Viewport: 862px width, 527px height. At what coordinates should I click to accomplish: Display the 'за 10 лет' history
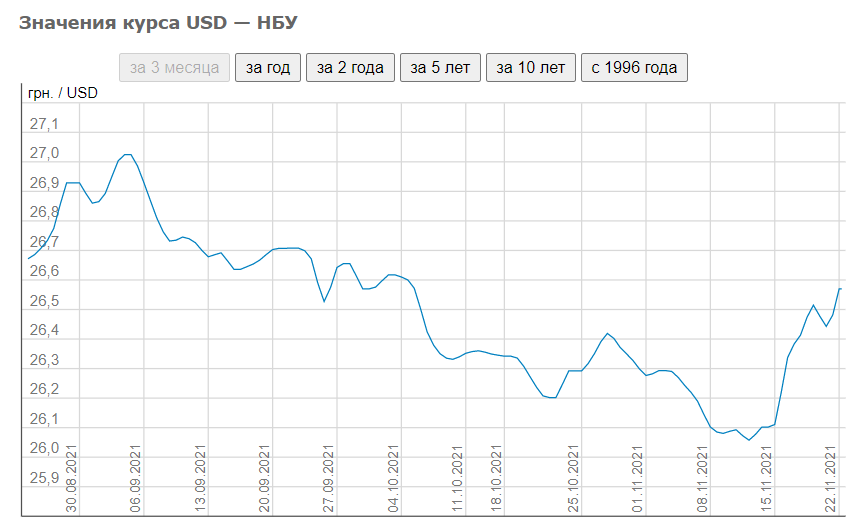[x=531, y=68]
